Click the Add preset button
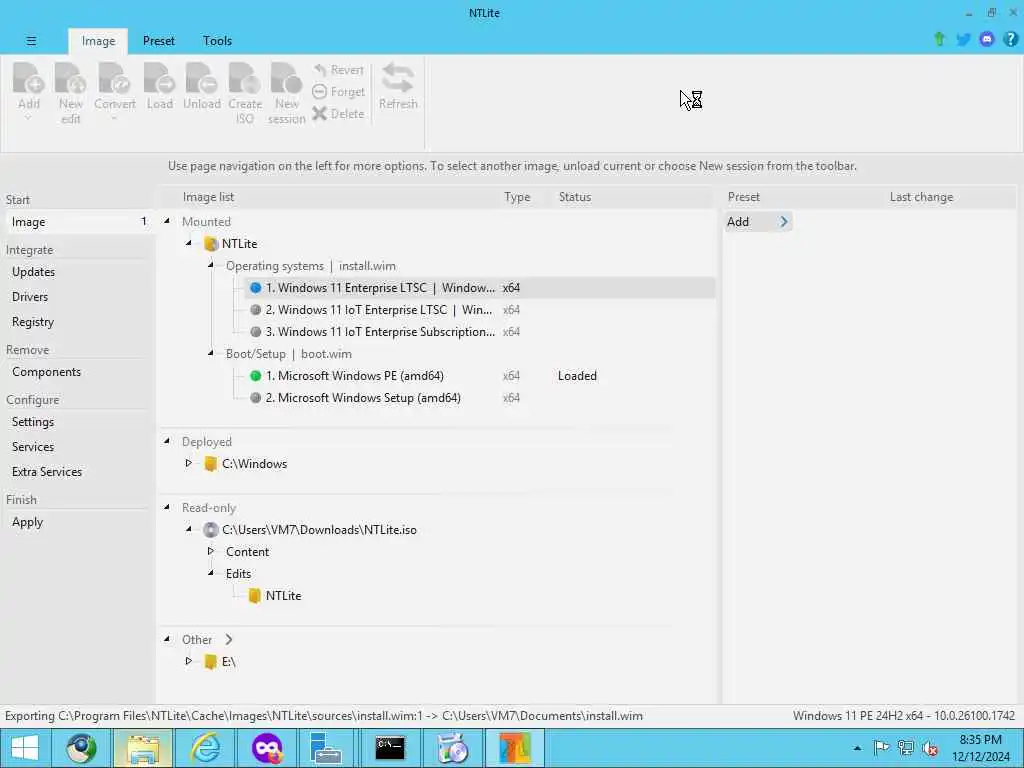 758,222
